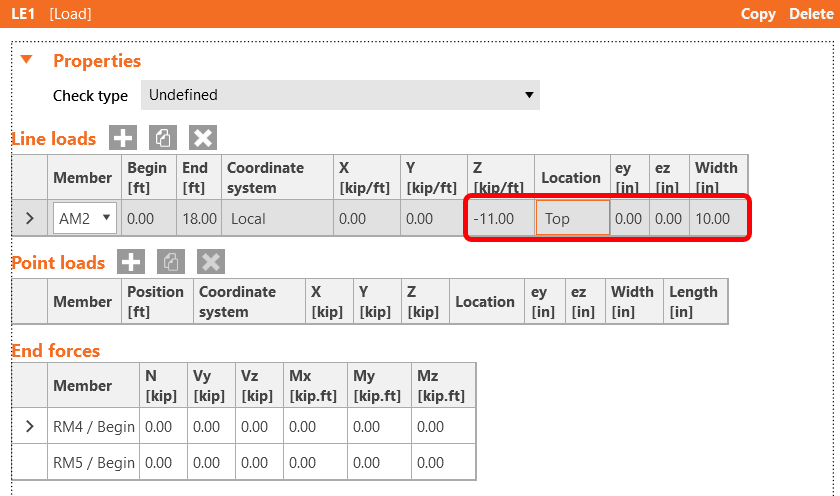The width and height of the screenshot is (840, 496).
Task: Select the Location cell showing Top
Action: 572,218
